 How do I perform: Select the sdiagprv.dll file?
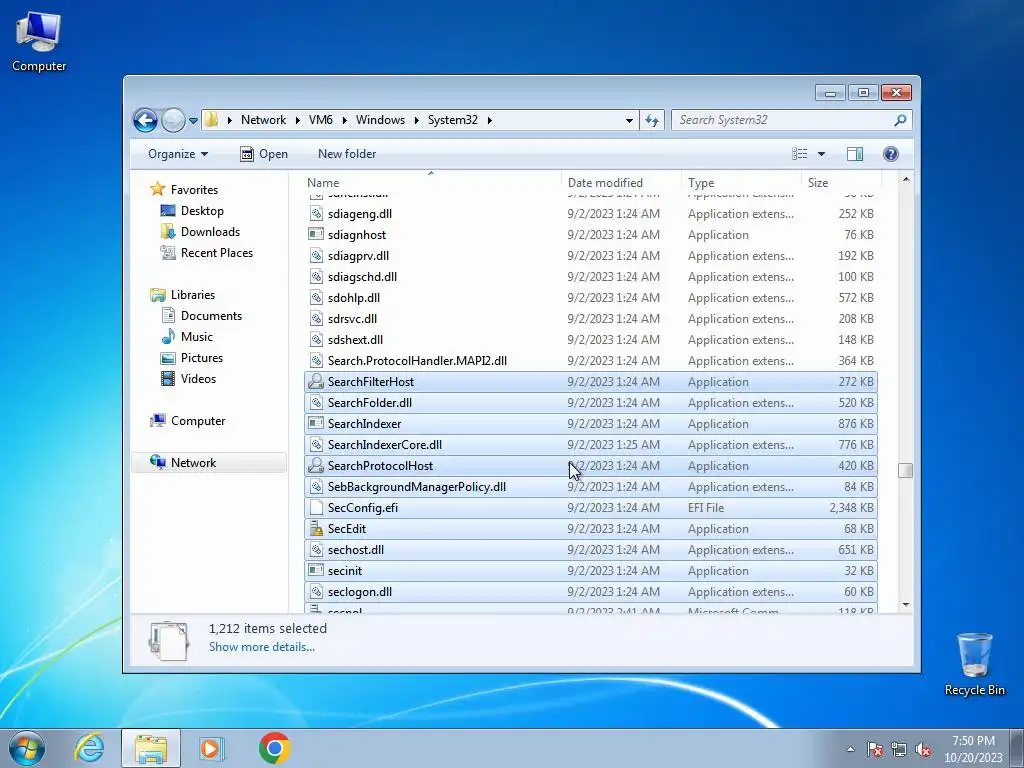(x=590, y=256)
